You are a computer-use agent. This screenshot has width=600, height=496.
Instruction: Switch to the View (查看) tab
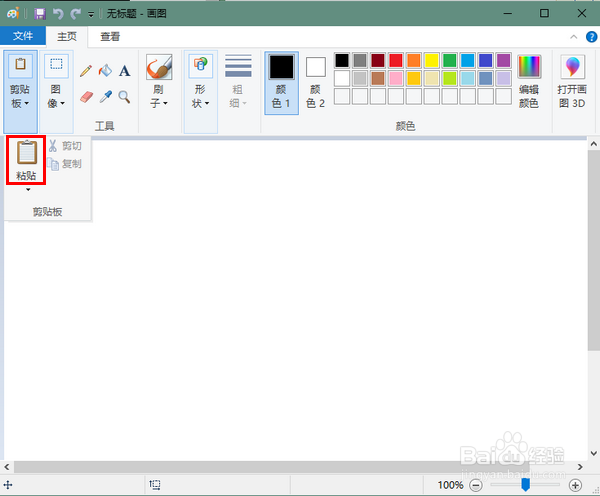110,36
